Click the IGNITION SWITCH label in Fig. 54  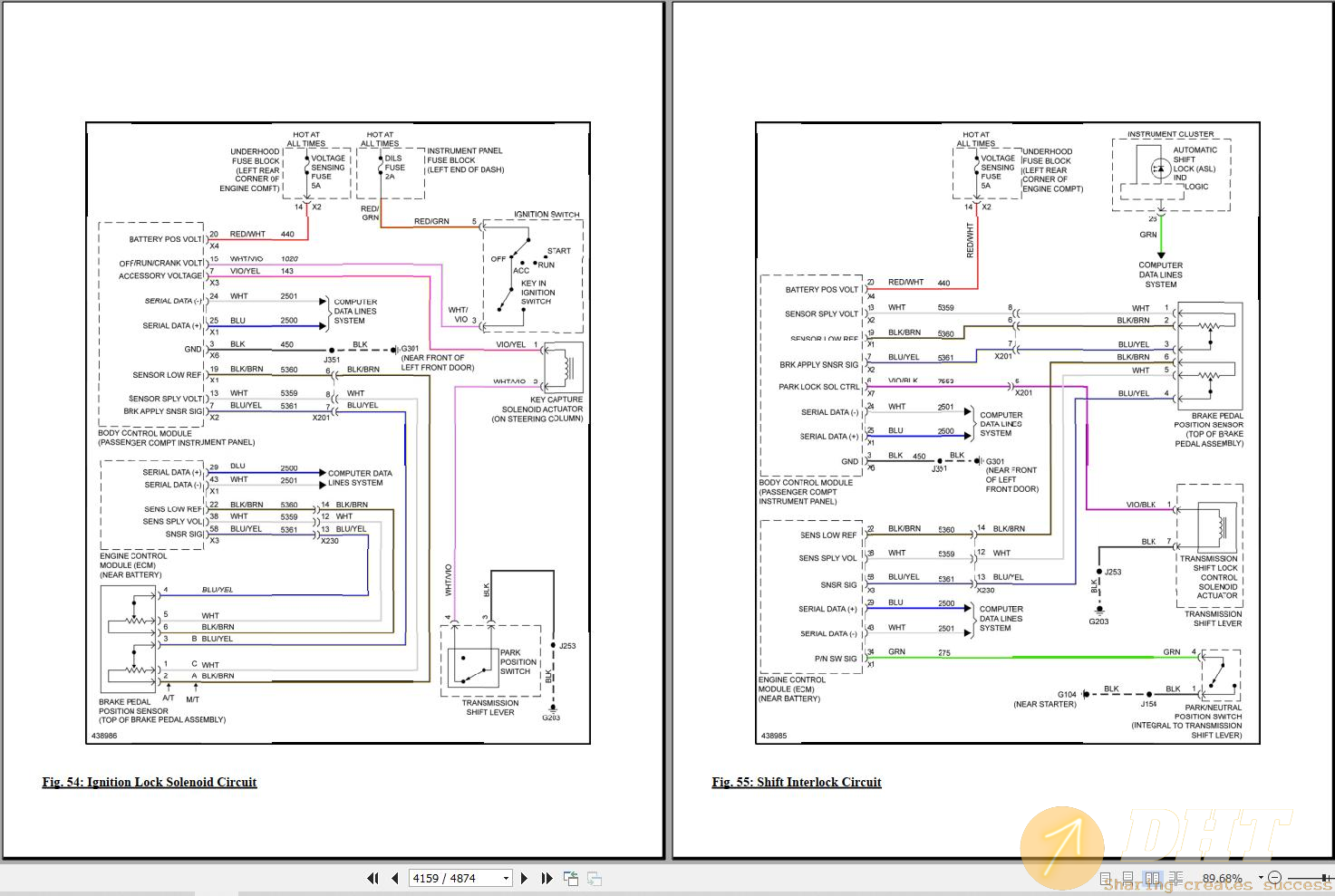pos(547,215)
